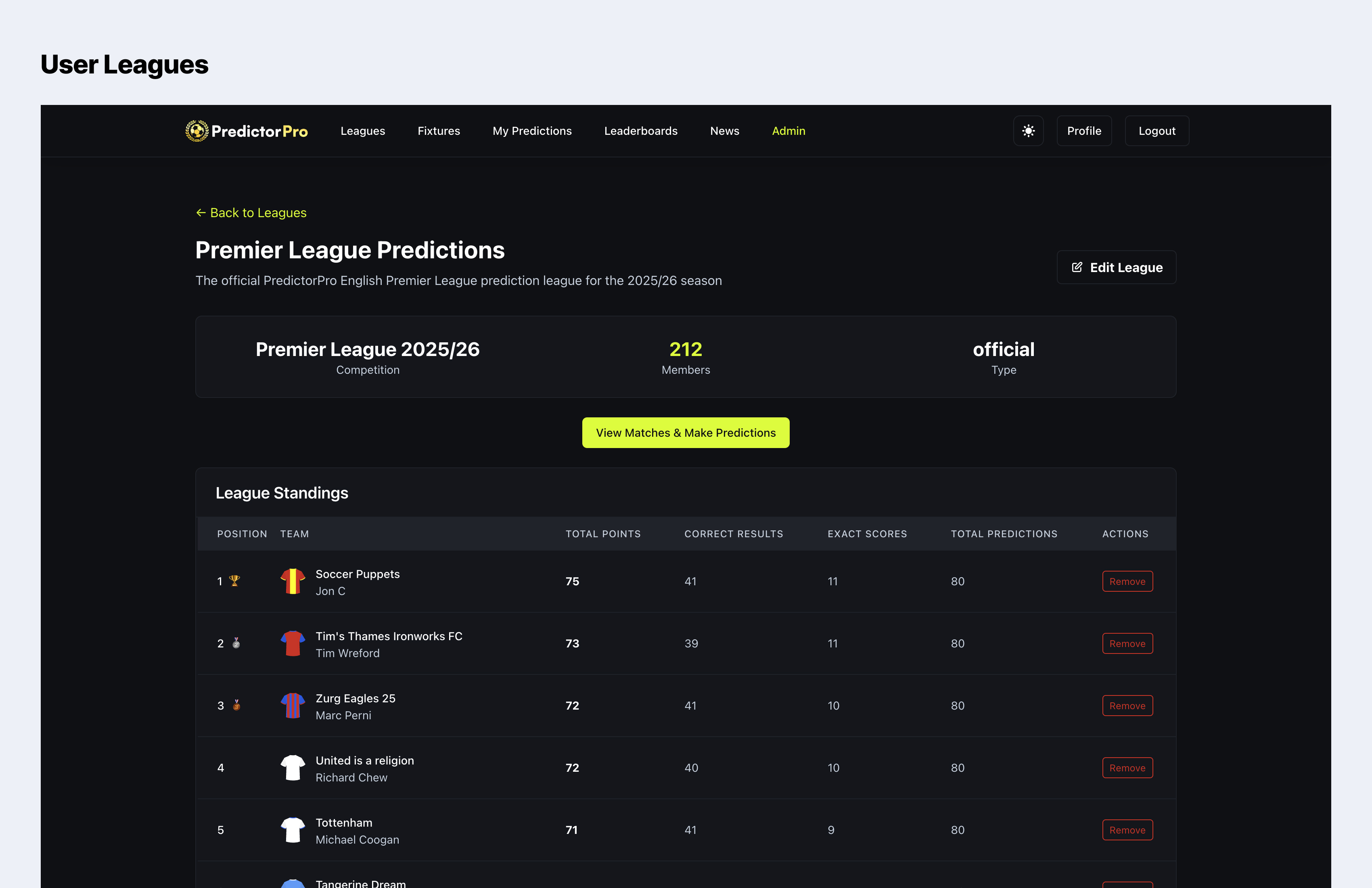This screenshot has height=888, width=1372.
Task: Click the Zurg Eagles 25 jersey icon
Action: pos(292,706)
